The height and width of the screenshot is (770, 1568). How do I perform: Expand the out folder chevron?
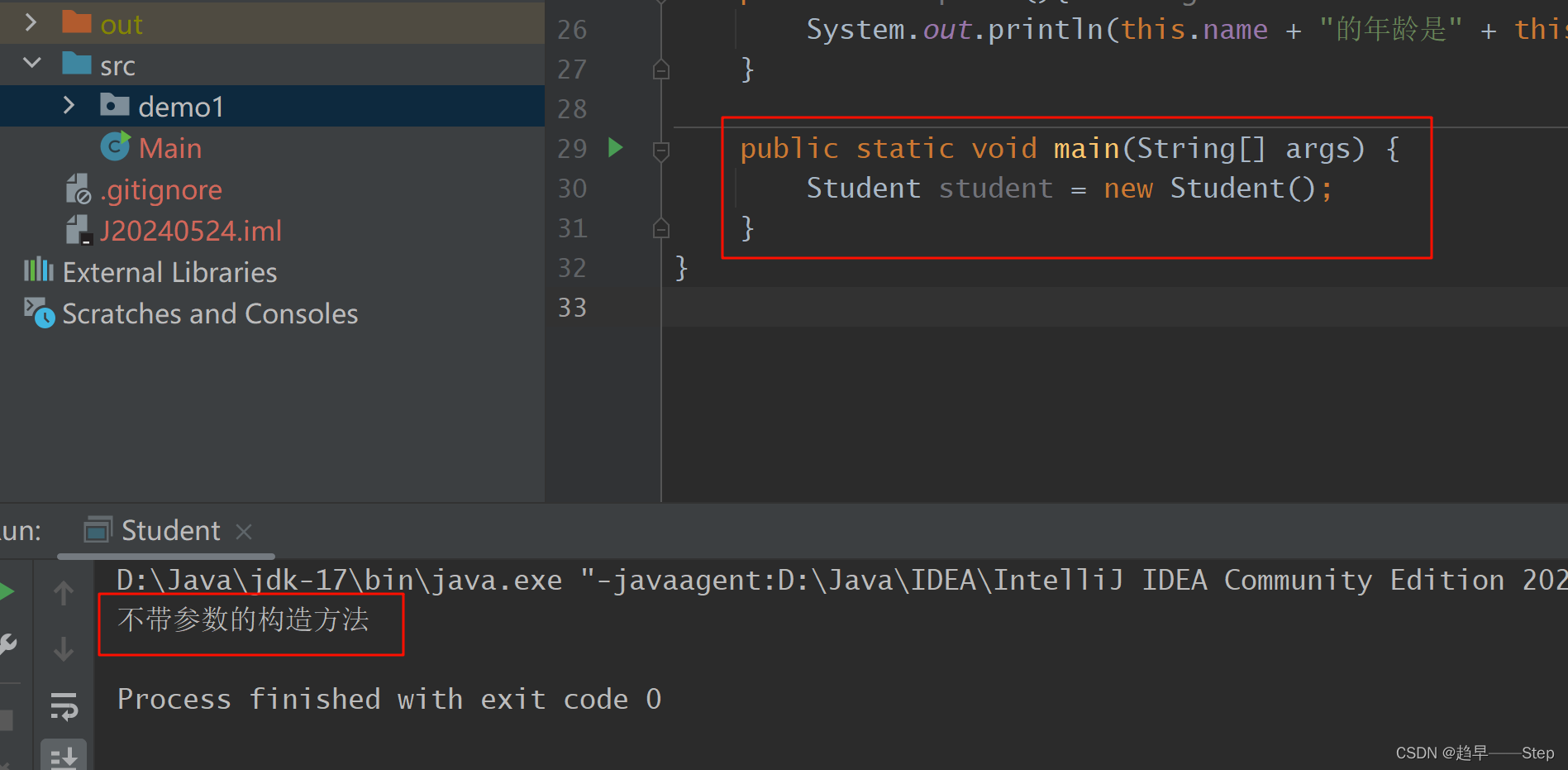click(31, 22)
